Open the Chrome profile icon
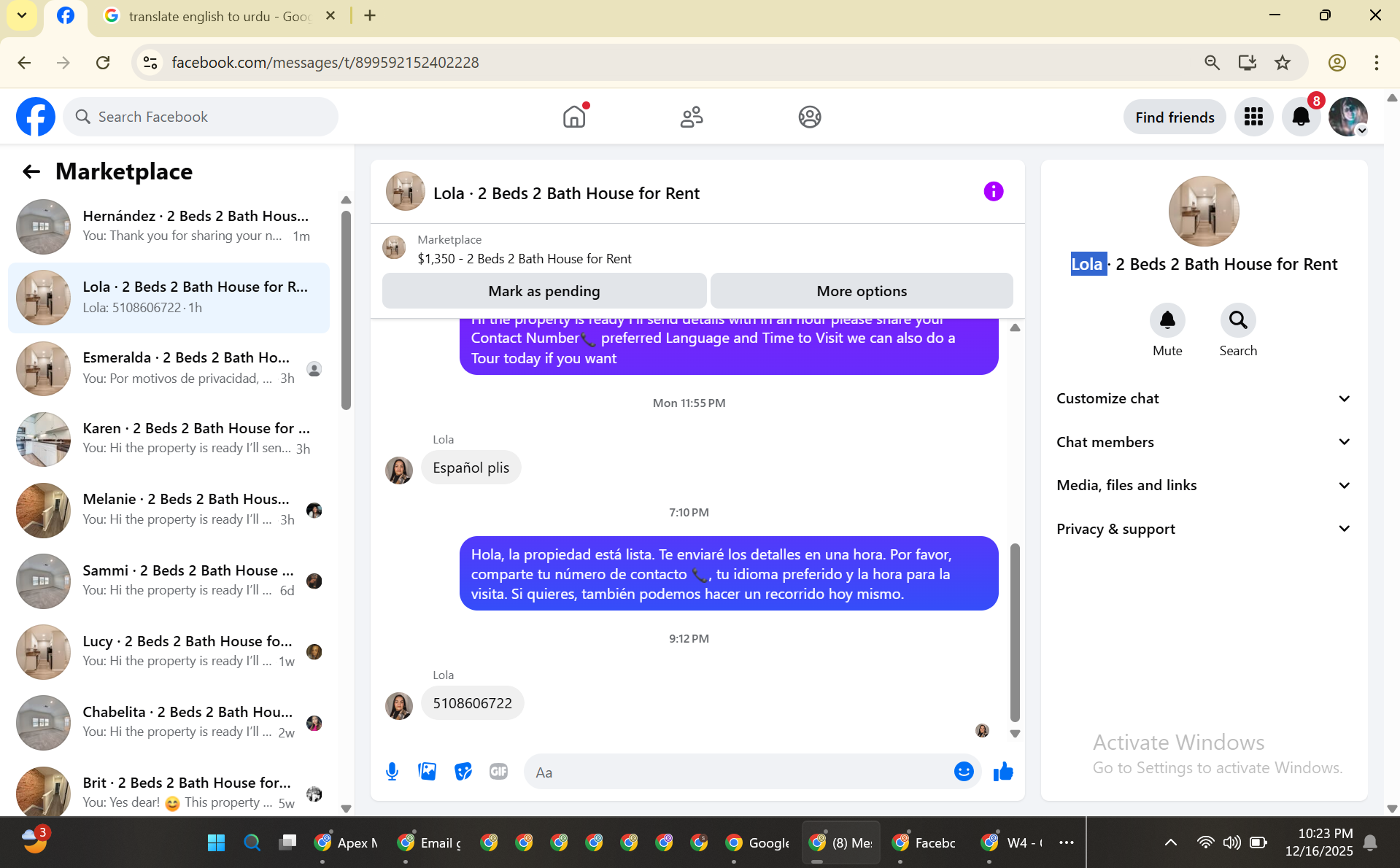Viewport: 1400px width, 868px height. (1337, 63)
